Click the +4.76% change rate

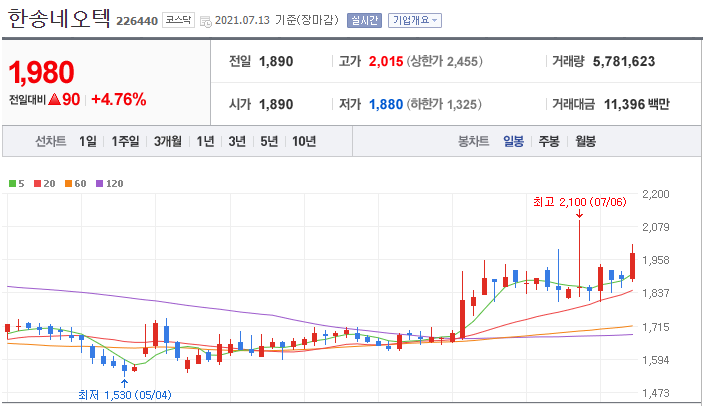tap(119, 99)
